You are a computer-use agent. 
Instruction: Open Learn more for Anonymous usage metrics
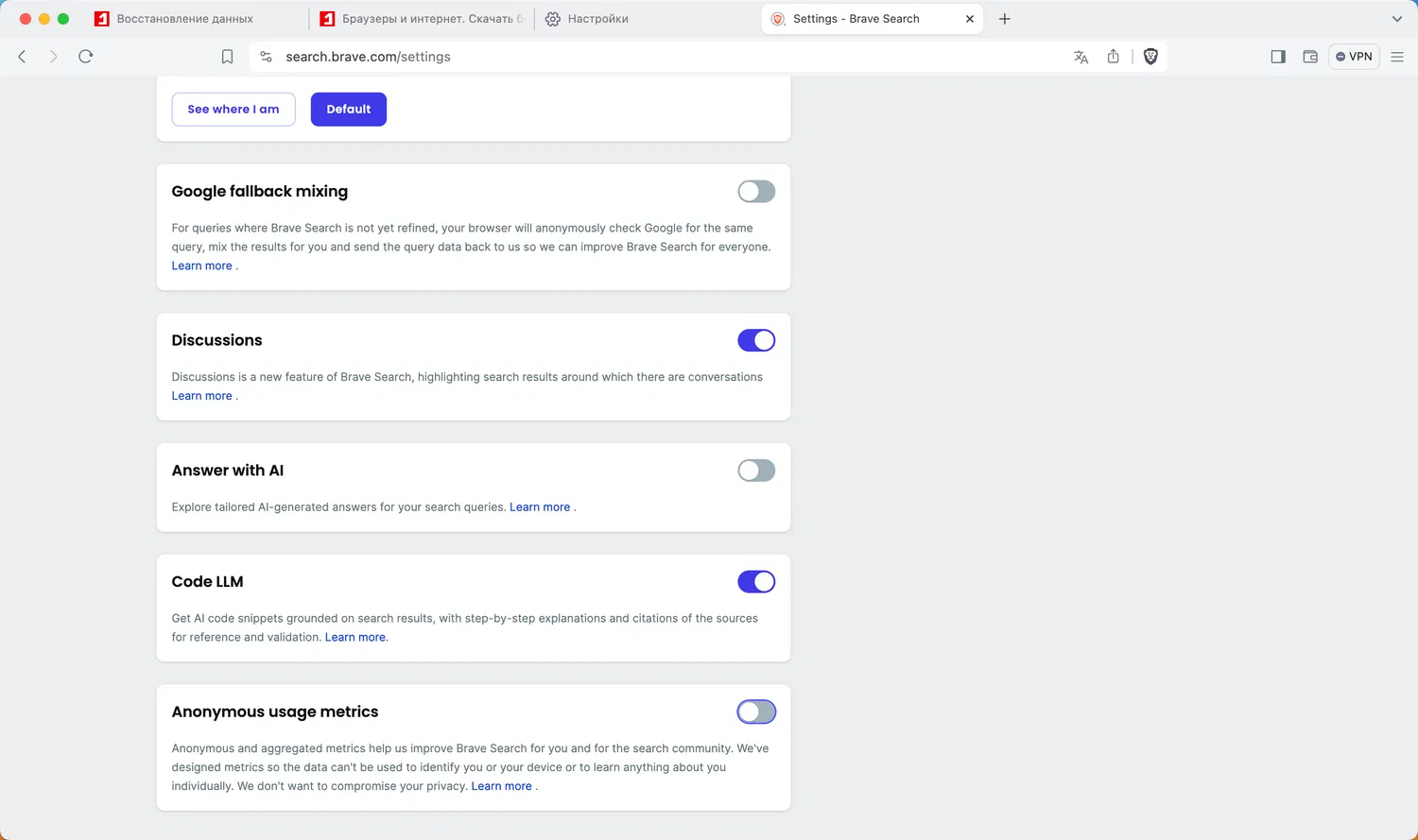tap(502, 787)
